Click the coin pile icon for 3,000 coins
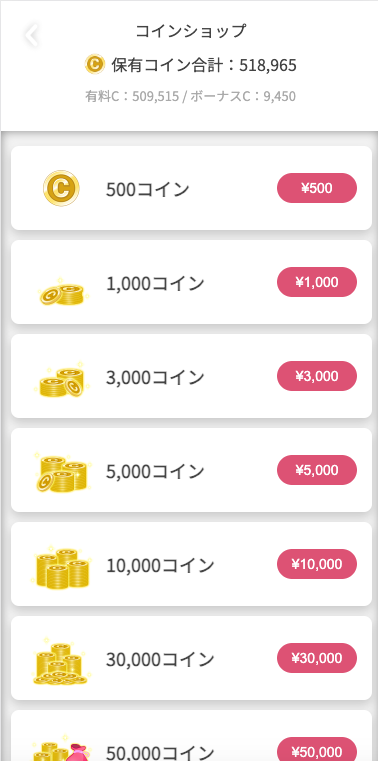Image resolution: width=378 pixels, height=761 pixels. tap(62, 381)
